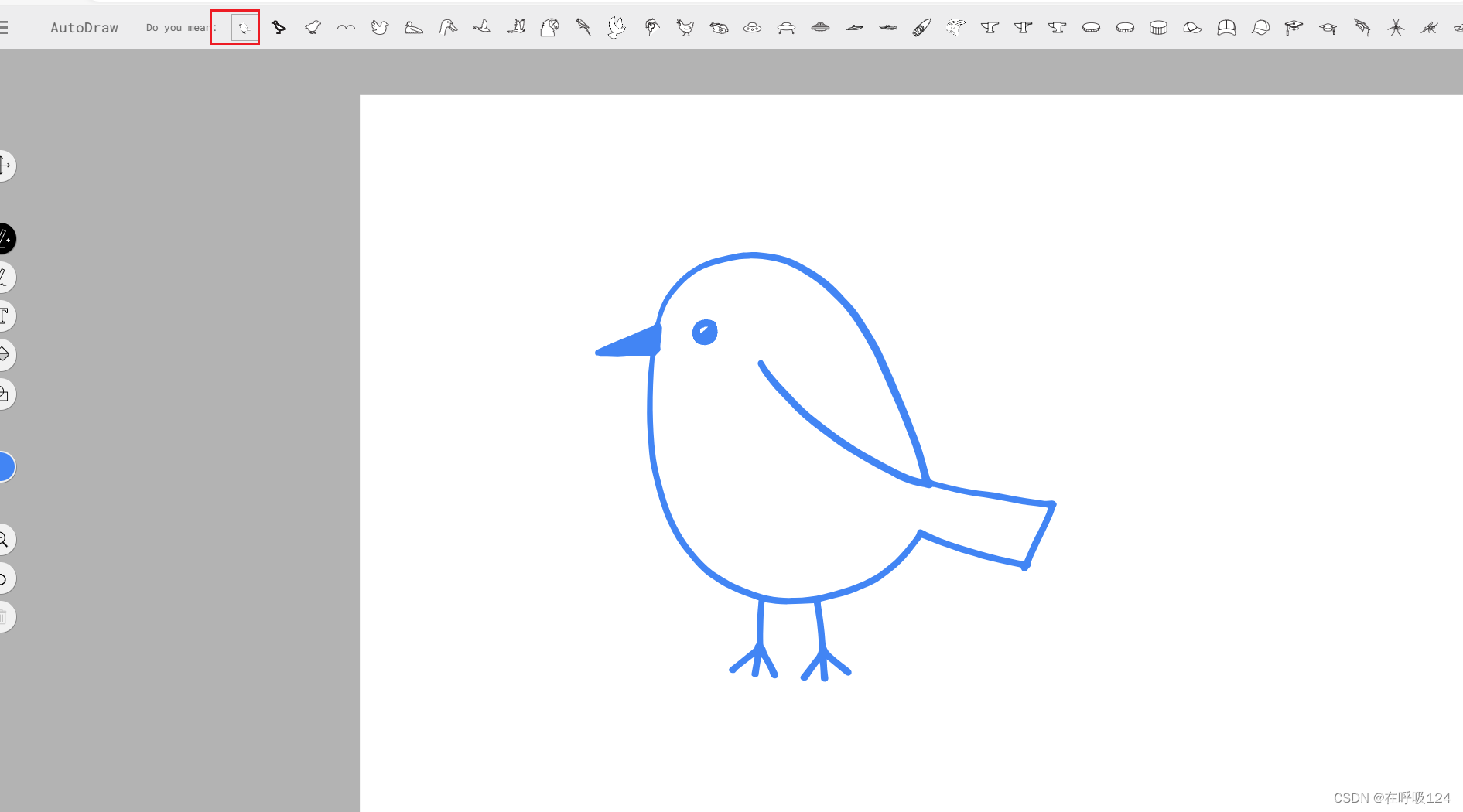Switch to the freehand Draw tool

pos(5,277)
